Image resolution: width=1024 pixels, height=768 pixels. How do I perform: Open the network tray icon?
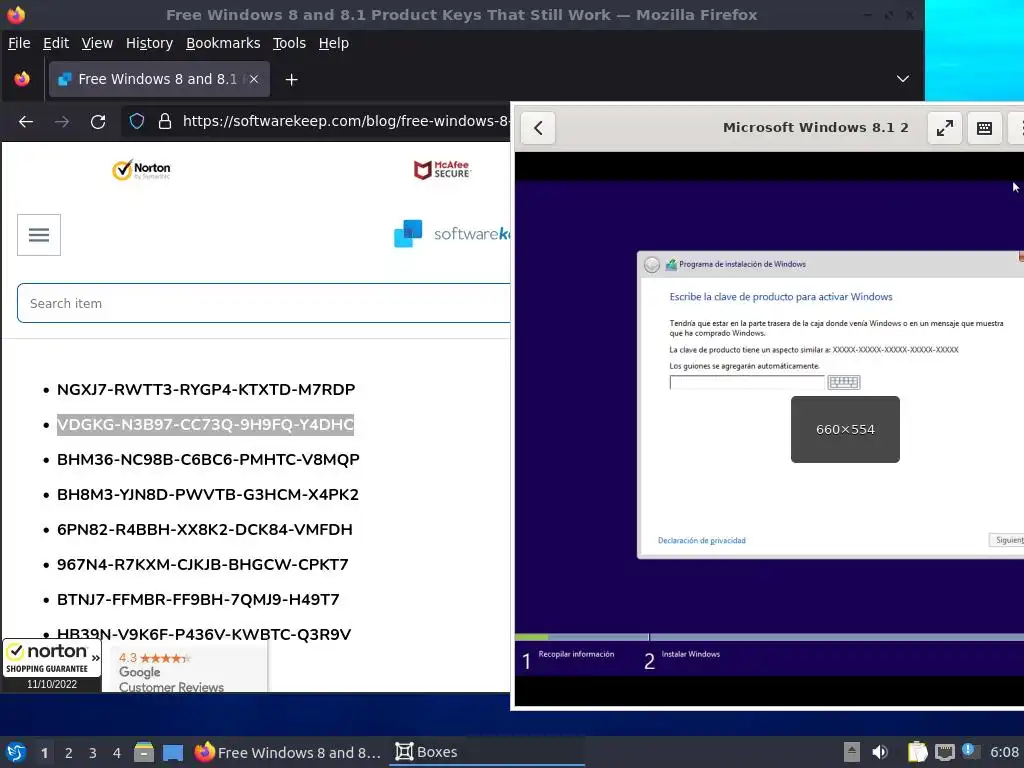click(x=944, y=752)
